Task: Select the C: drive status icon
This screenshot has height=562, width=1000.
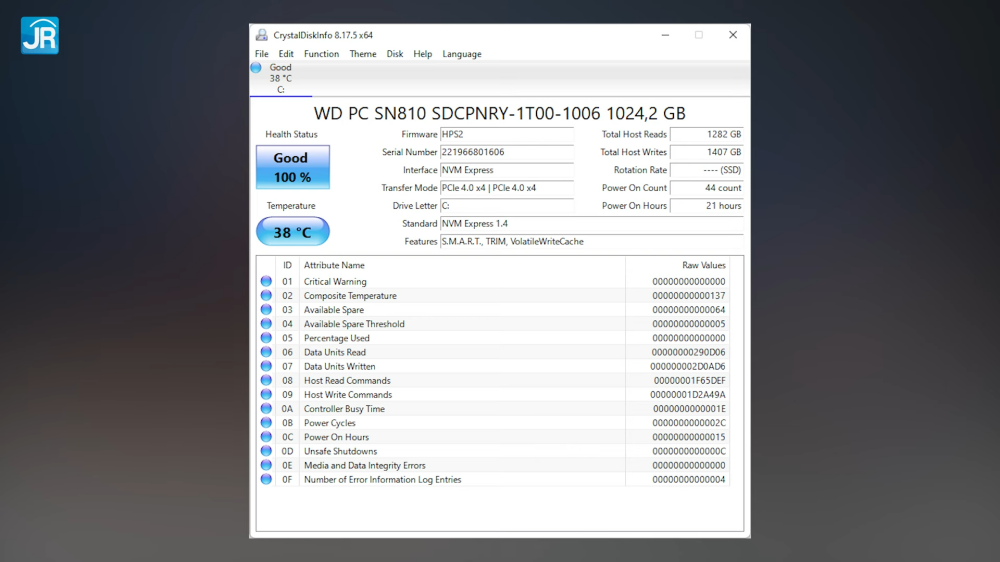Action: [256, 68]
